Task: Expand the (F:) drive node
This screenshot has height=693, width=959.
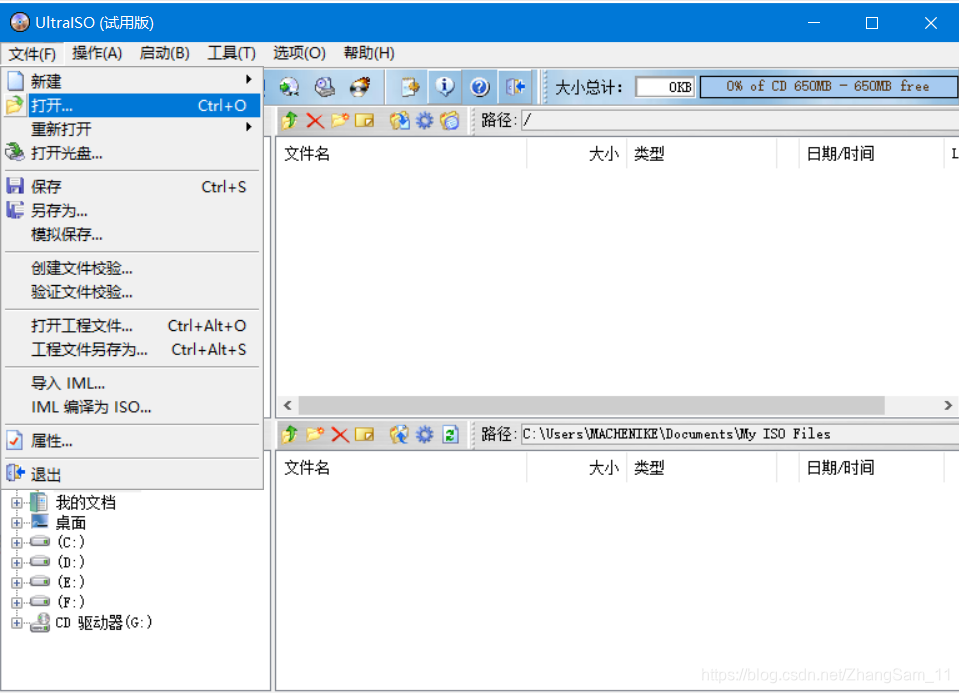Action: click(x=17, y=602)
